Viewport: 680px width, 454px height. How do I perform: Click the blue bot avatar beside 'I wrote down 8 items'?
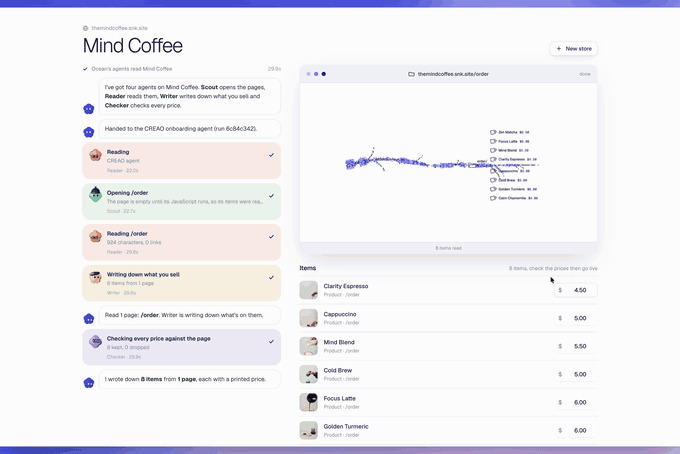[x=89, y=383]
